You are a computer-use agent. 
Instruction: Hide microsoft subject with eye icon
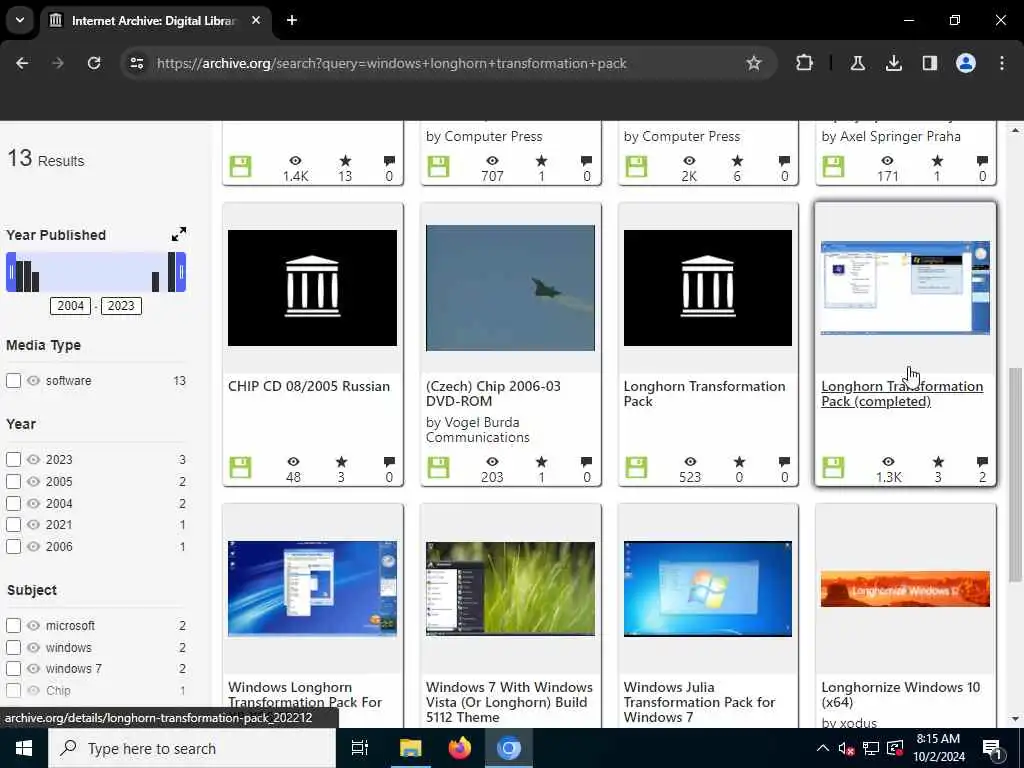[x=33, y=626]
